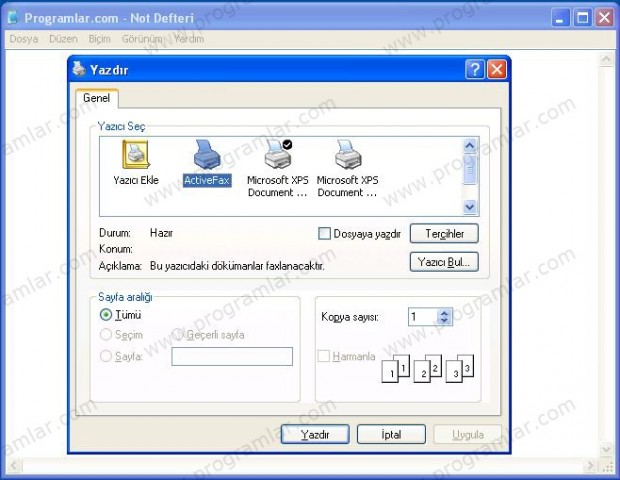The width and height of the screenshot is (620, 480).
Task: Select the Sayfa radio button
Action: point(106,356)
